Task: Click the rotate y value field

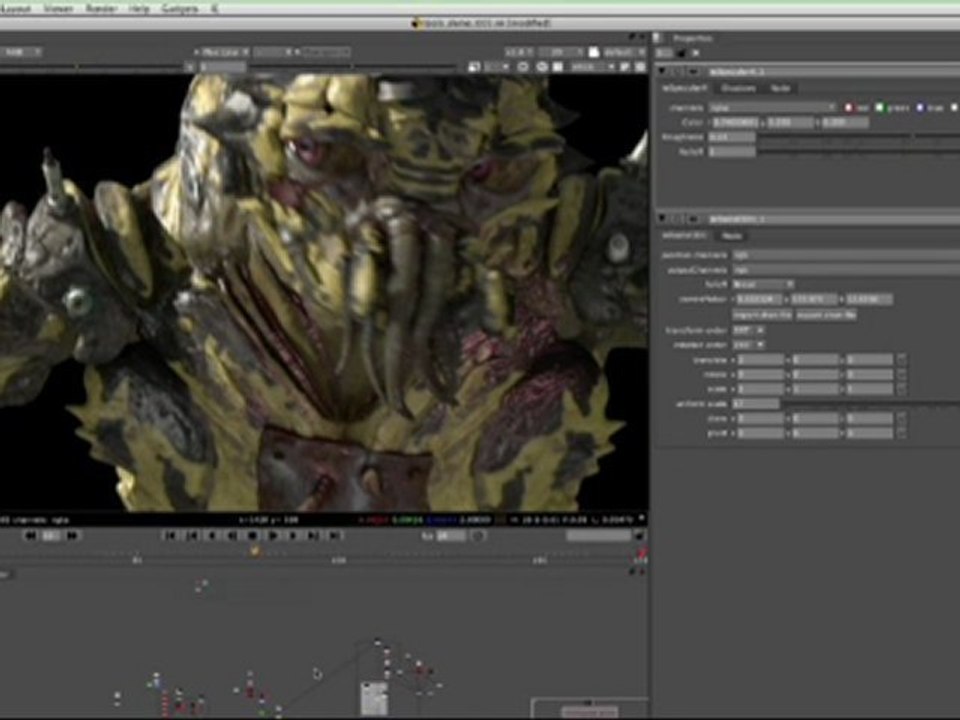Action: pos(816,374)
